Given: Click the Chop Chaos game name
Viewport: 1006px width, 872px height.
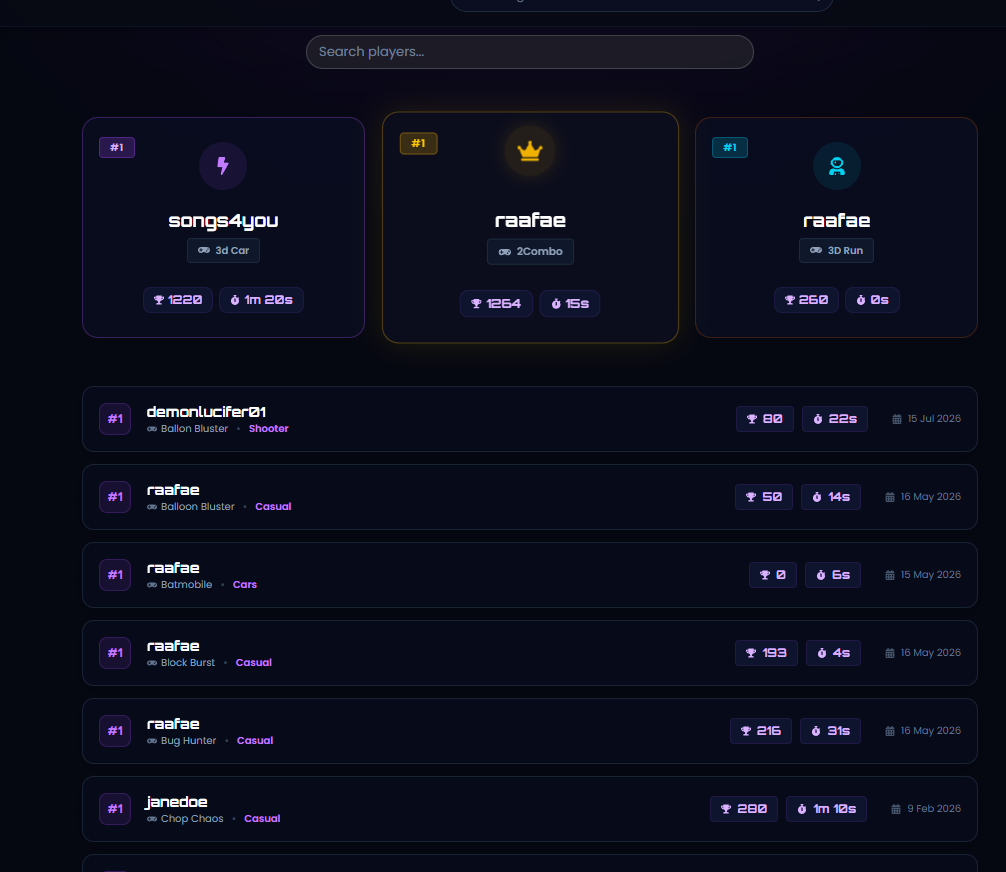Looking at the screenshot, I should [192, 819].
